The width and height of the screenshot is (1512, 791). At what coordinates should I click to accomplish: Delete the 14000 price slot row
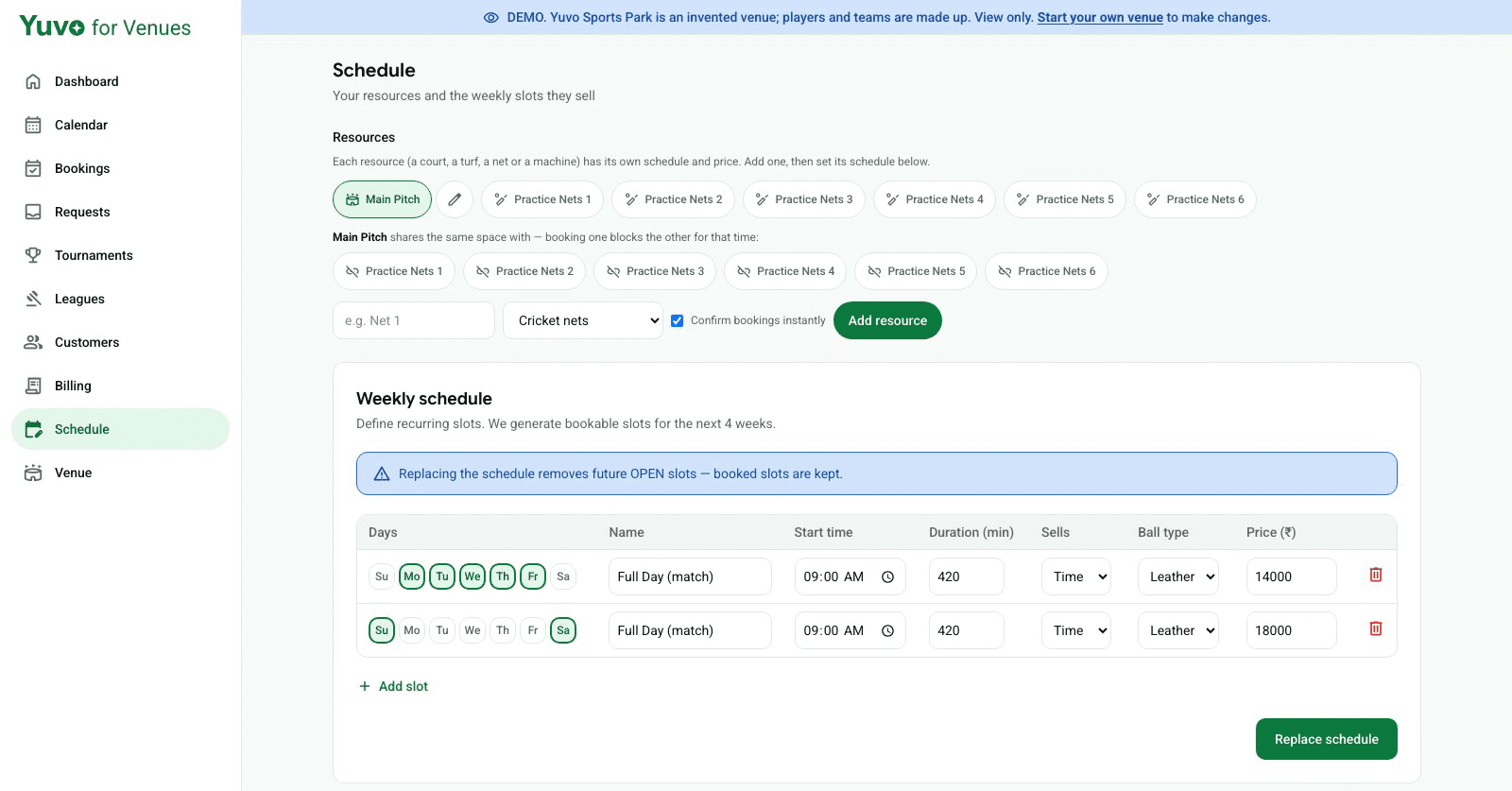point(1376,575)
